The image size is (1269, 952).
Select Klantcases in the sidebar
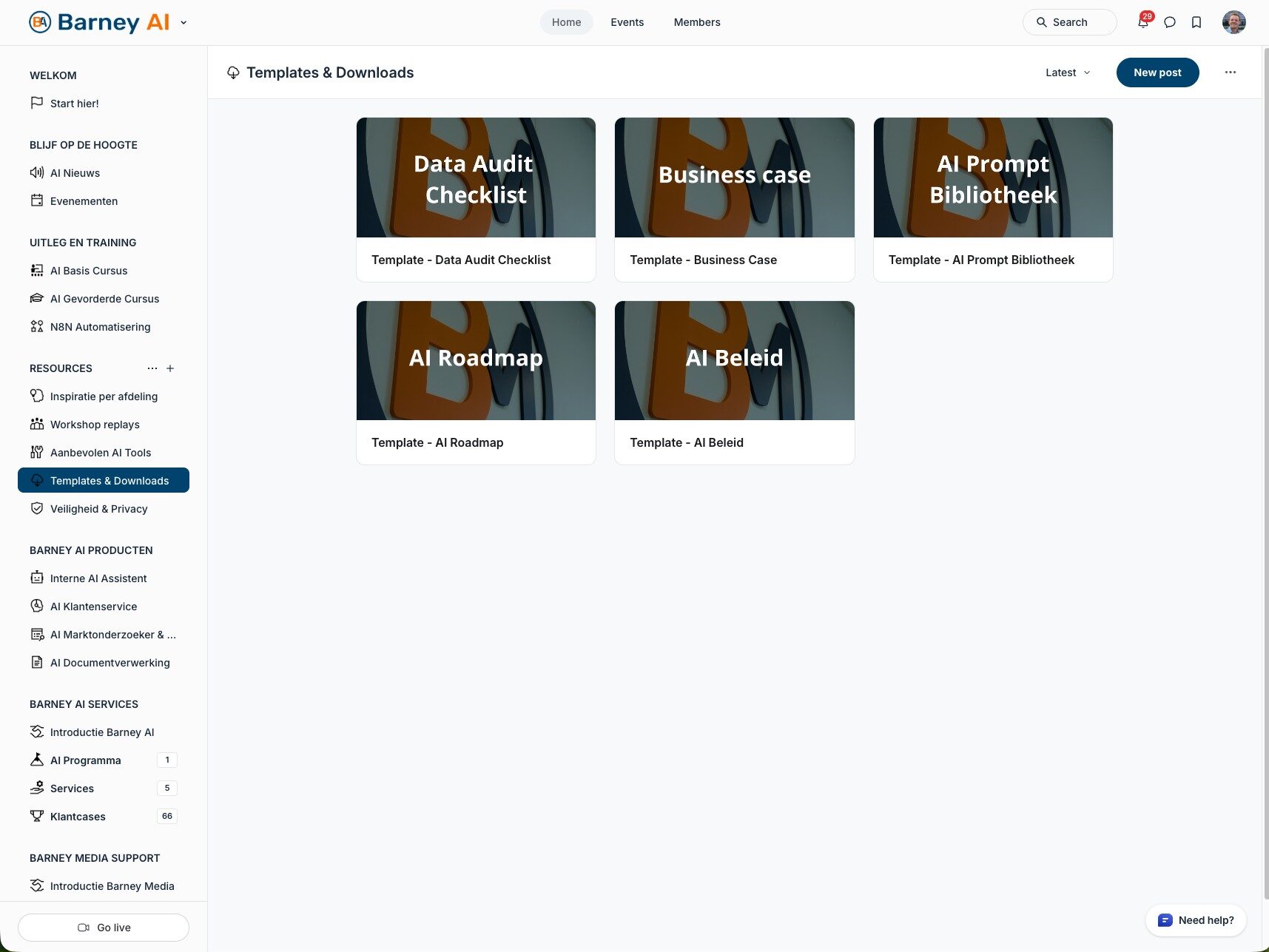coord(78,817)
